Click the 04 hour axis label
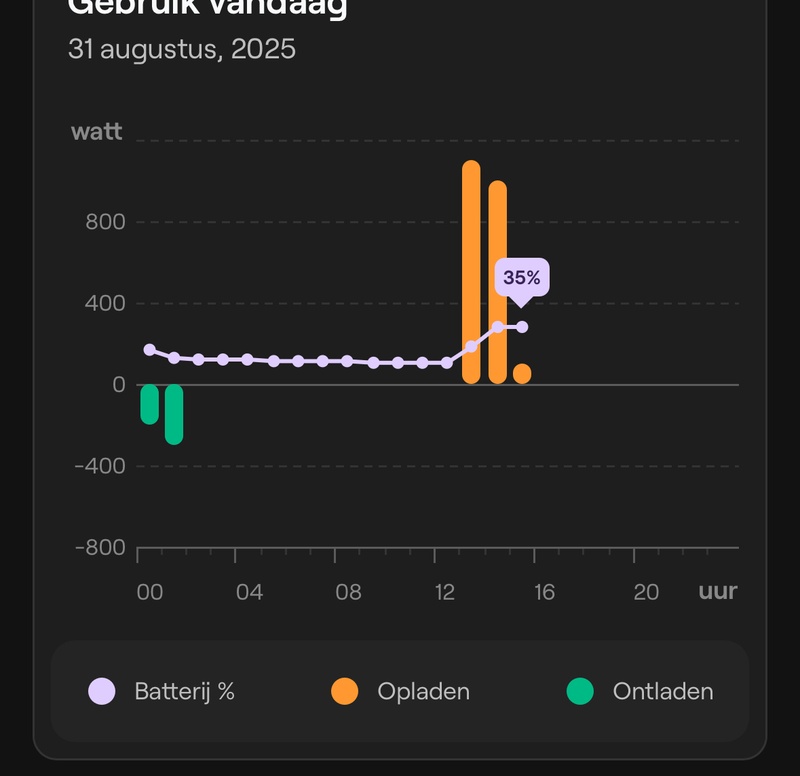 click(249, 592)
